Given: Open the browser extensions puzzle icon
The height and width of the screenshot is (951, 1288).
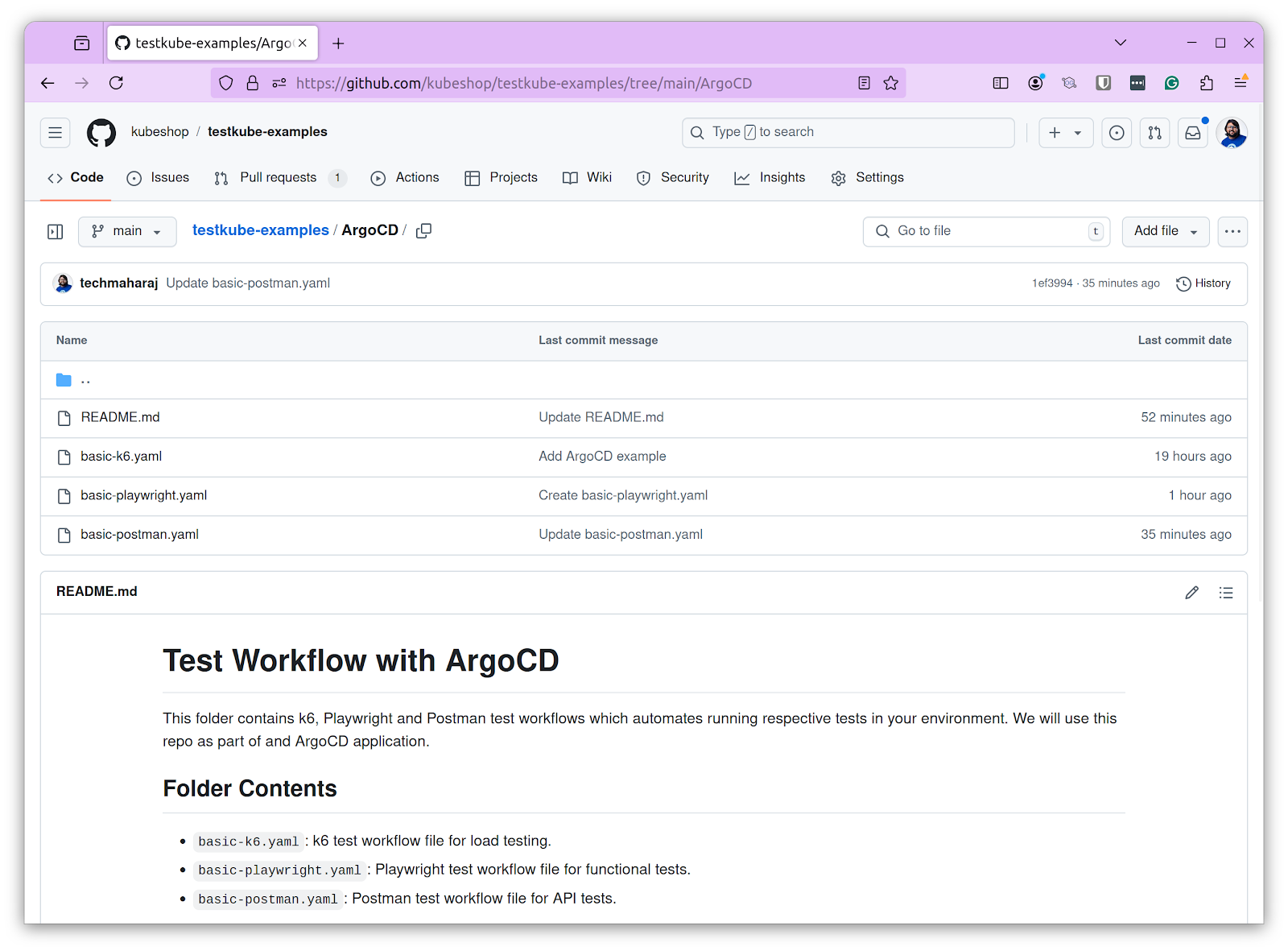Looking at the screenshot, I should (1206, 83).
